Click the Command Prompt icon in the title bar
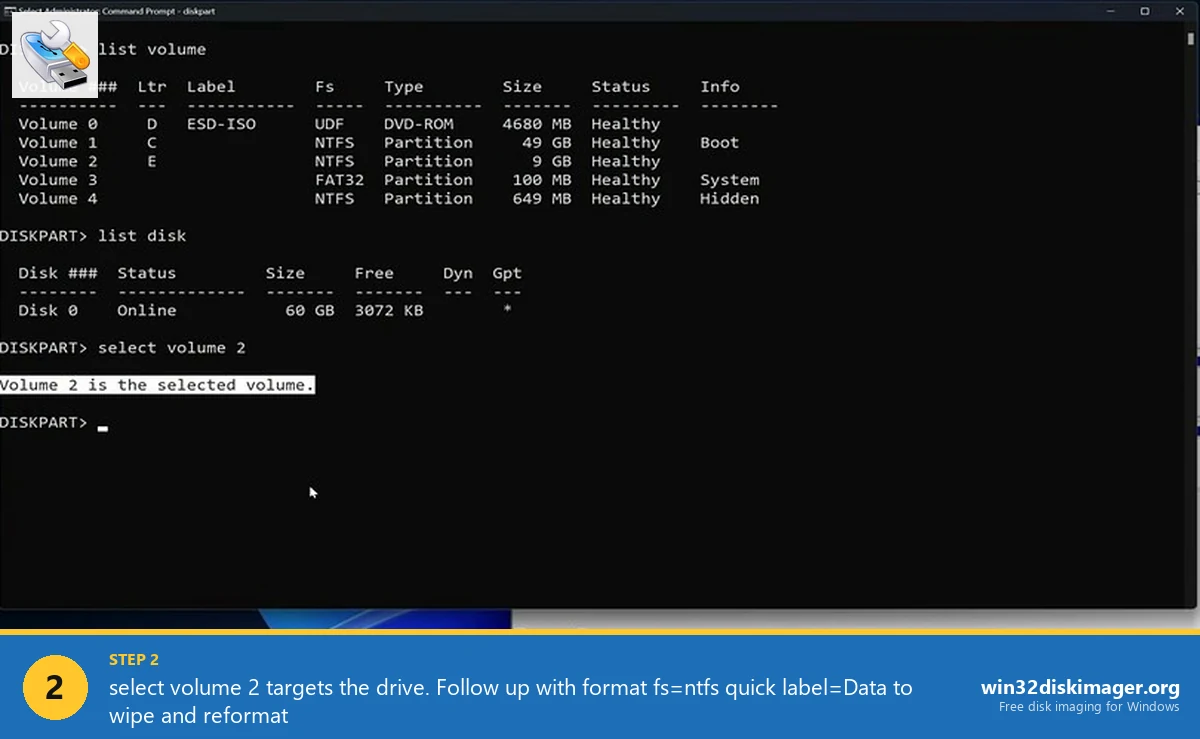The height and width of the screenshot is (739, 1200). (x=10, y=11)
